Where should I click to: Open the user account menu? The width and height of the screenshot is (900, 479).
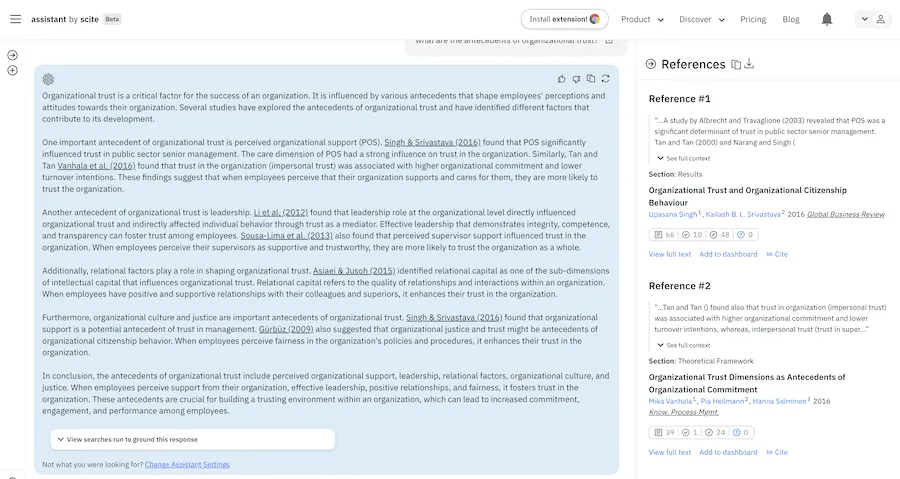(872, 19)
